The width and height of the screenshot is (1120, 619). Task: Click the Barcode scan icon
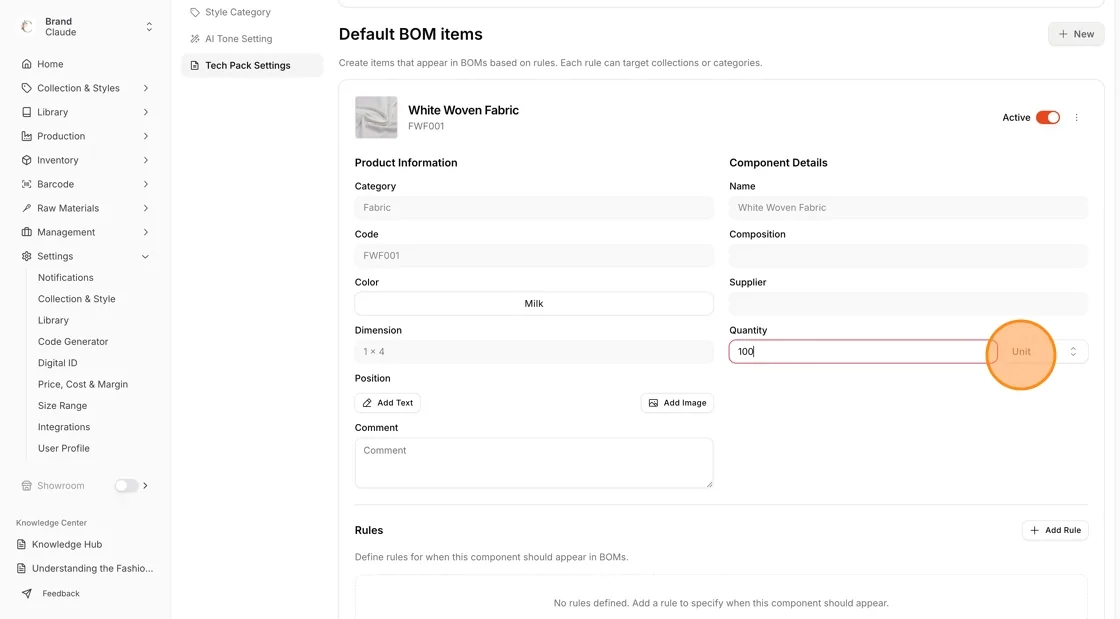26,184
